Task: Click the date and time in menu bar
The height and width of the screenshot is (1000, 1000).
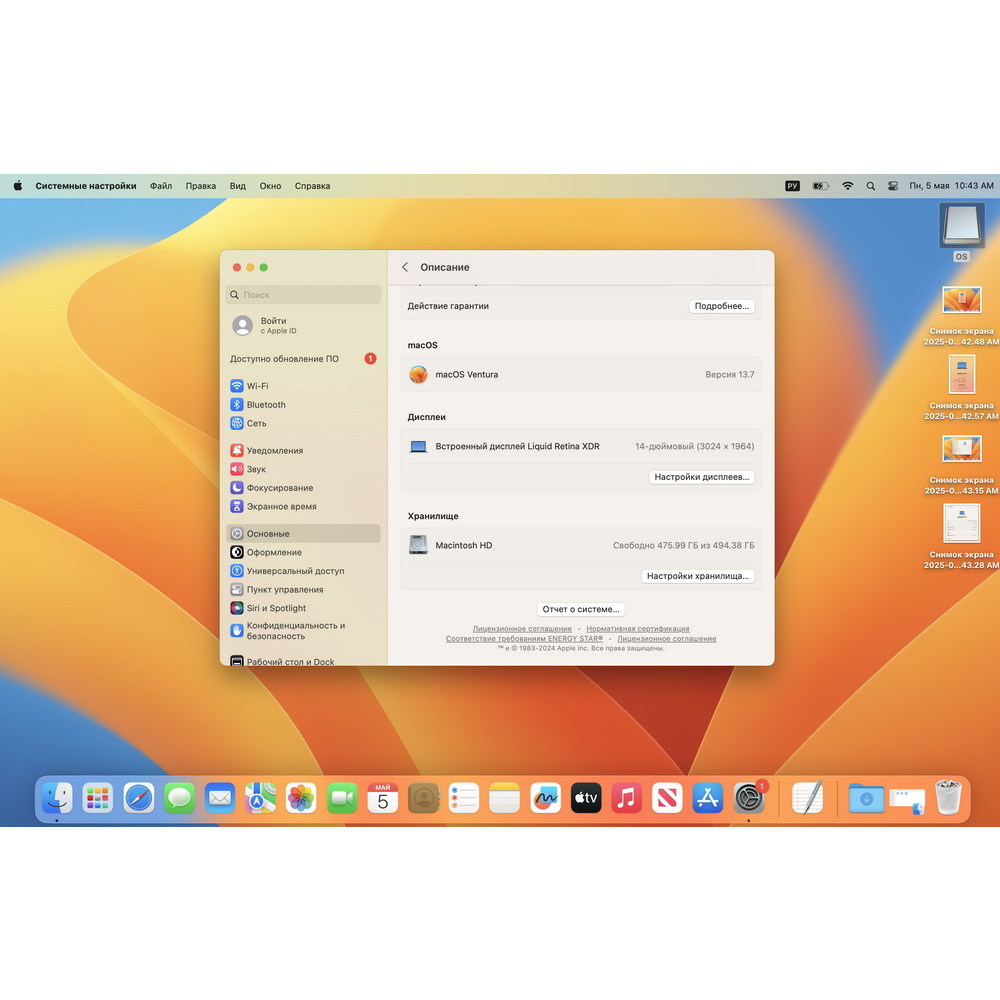Action: tap(952, 186)
